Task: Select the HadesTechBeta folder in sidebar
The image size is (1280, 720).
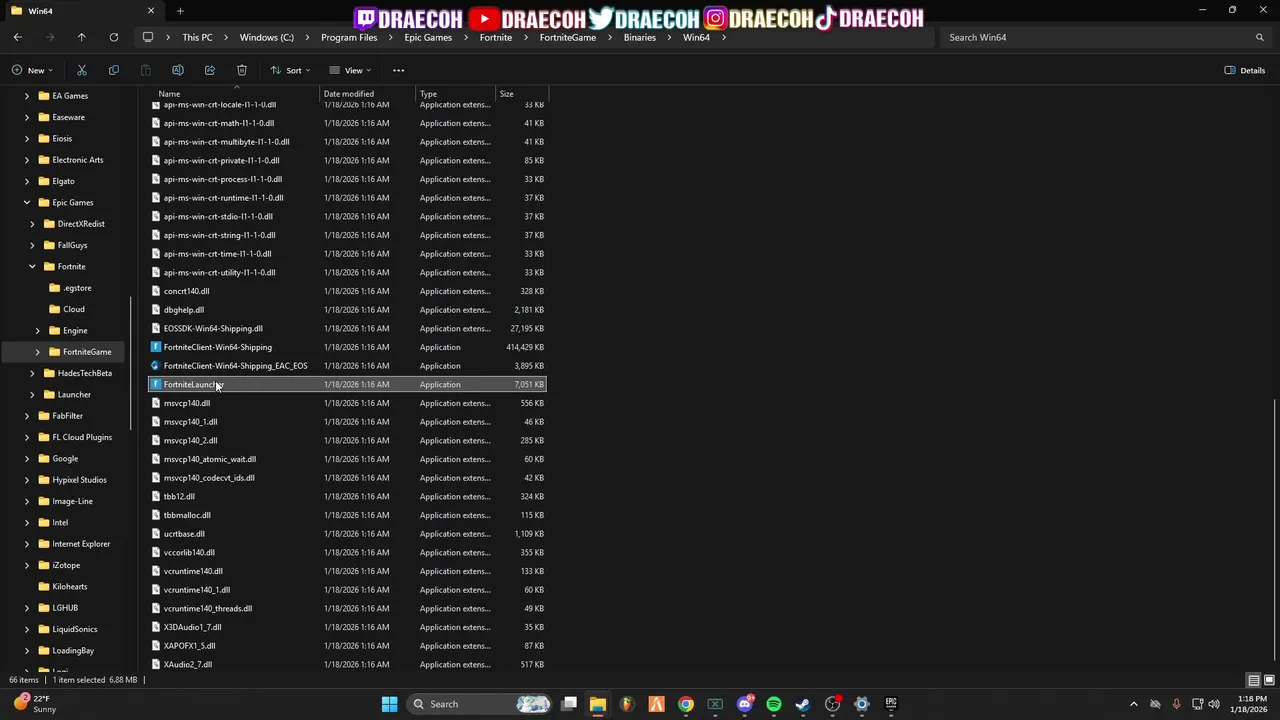Action: click(x=85, y=373)
